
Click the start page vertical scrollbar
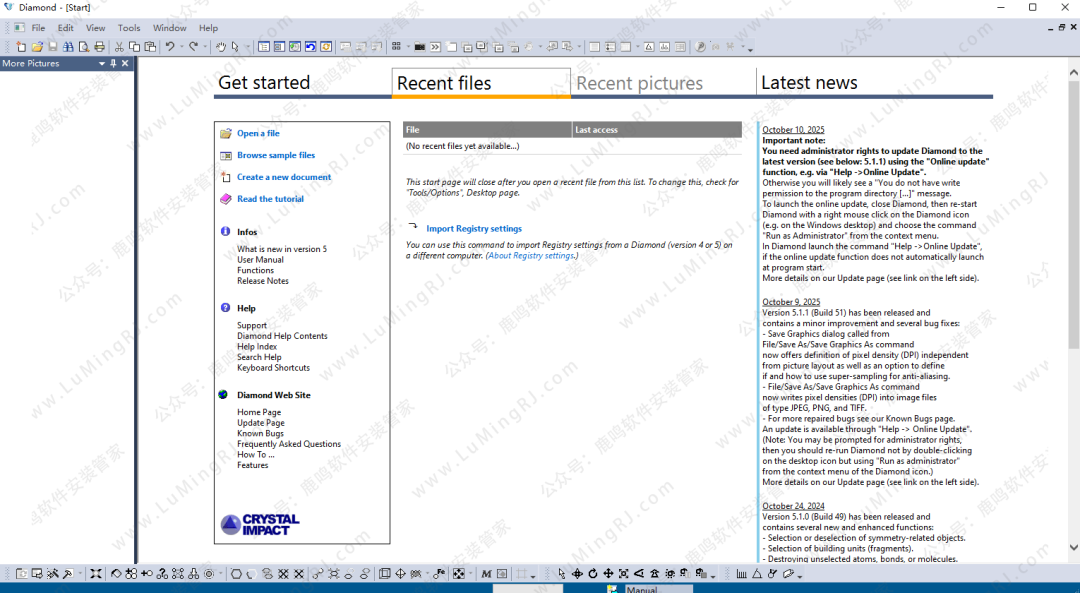(x=1074, y=300)
